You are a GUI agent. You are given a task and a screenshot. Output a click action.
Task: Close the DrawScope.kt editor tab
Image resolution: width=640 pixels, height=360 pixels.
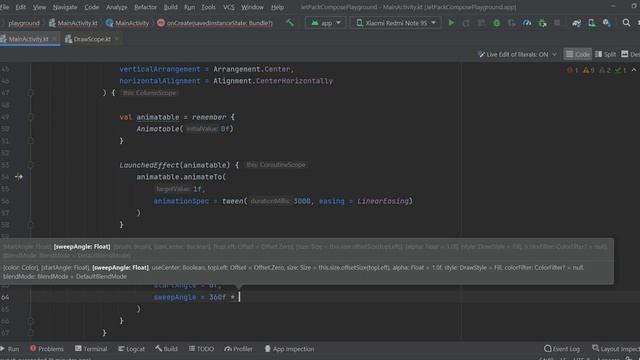117,39
